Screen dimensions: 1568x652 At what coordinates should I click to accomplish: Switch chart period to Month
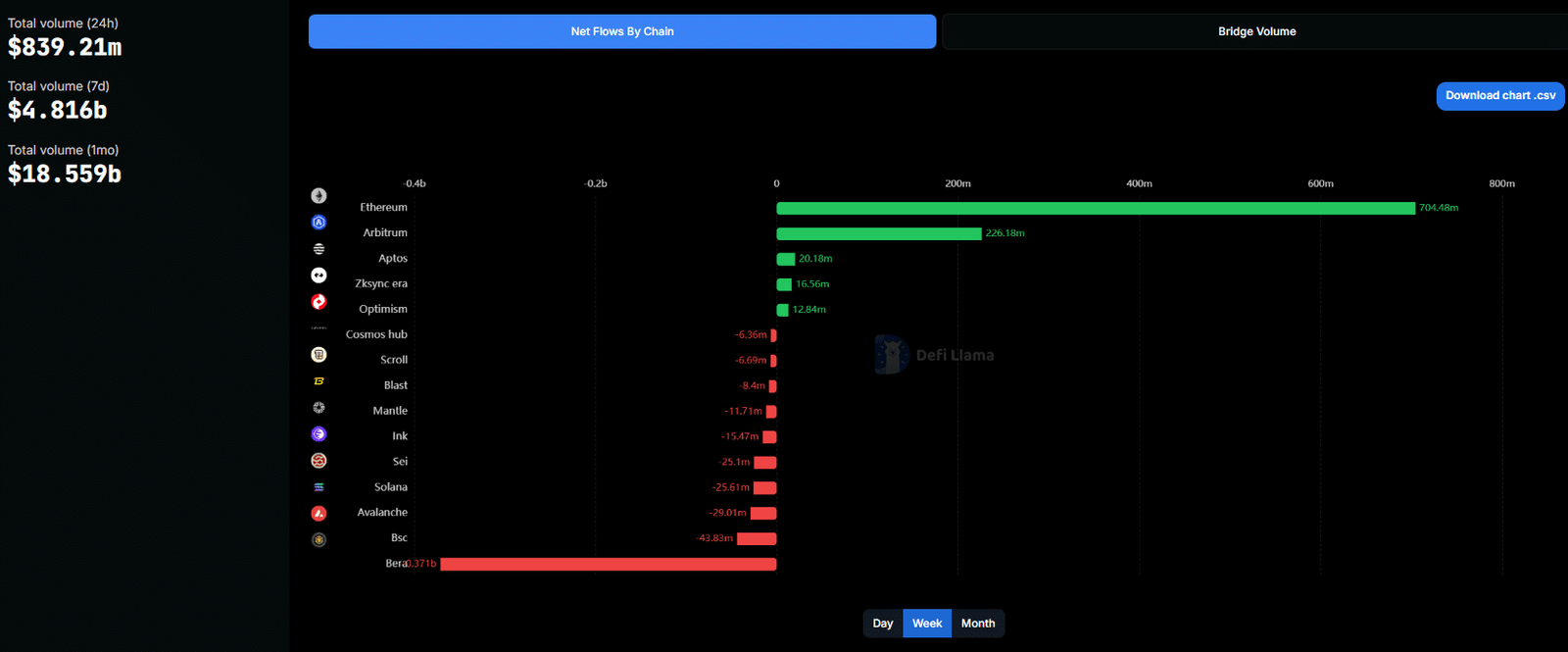[978, 624]
